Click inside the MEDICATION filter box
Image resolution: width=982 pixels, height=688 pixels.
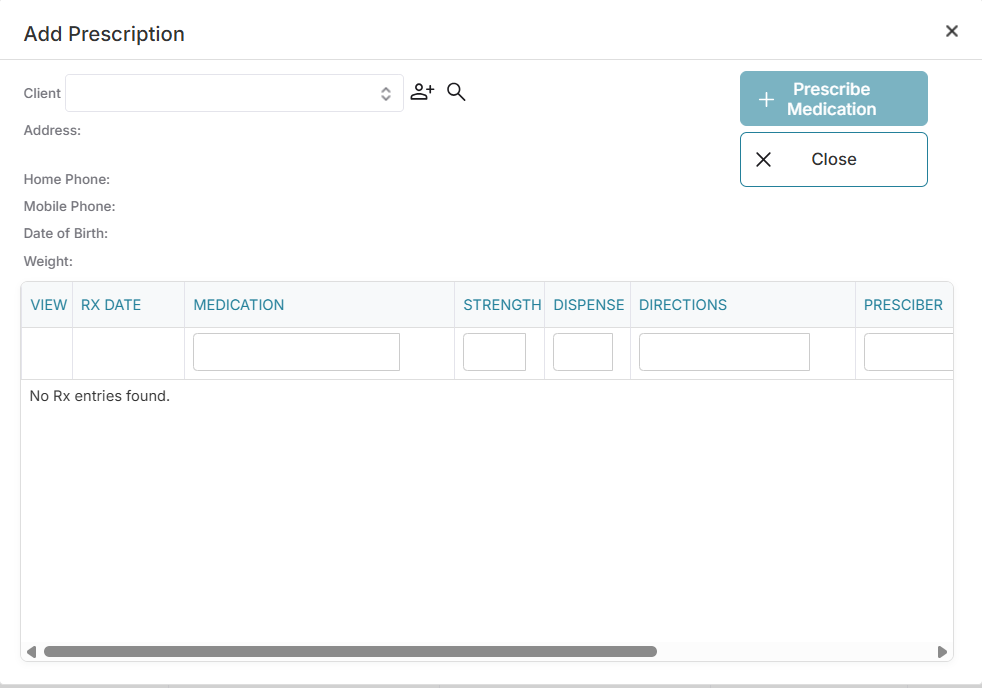point(296,351)
